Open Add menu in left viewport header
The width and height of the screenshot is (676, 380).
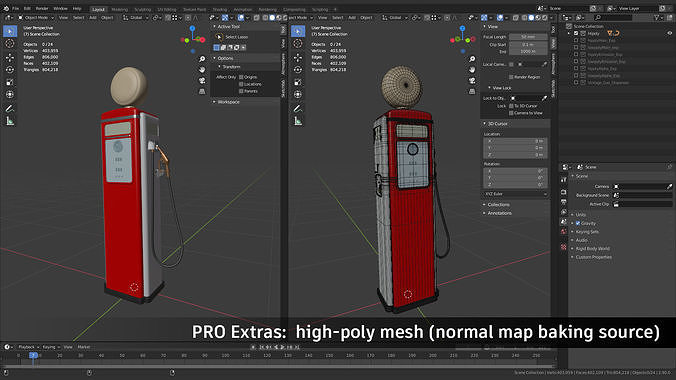[x=93, y=18]
